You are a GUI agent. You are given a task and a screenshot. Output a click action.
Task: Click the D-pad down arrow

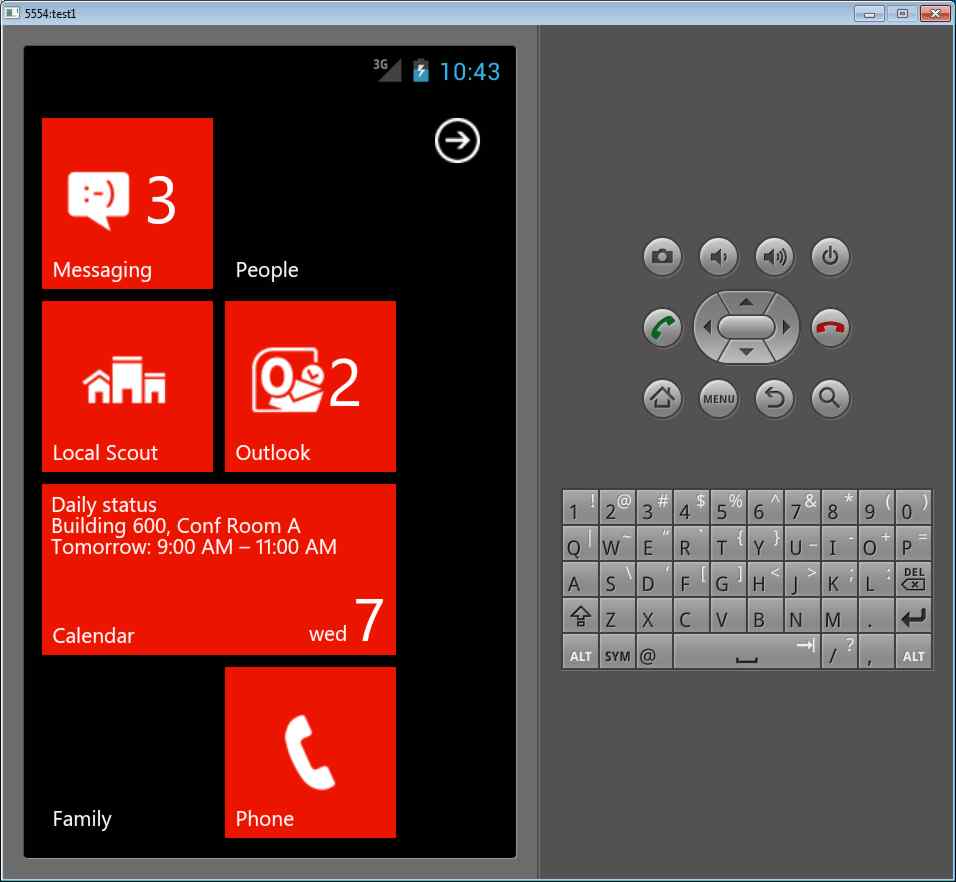click(x=746, y=352)
